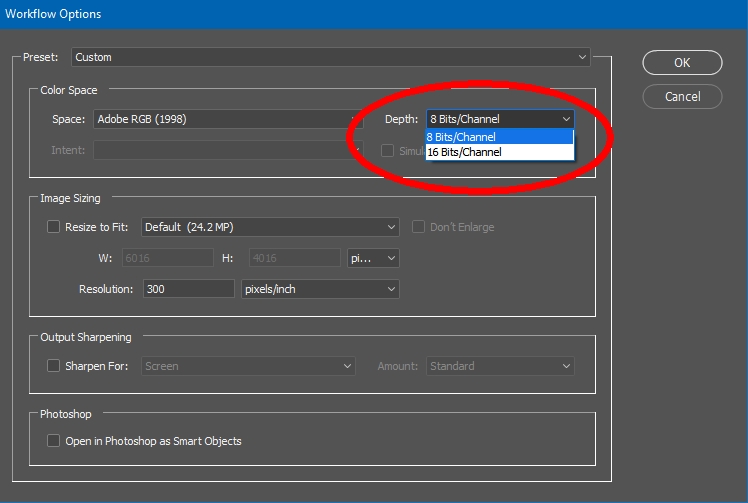Viewport: 748px width, 503px height.
Task: Enable Open in Photoshop as Smart Objects
Action: pos(54,440)
